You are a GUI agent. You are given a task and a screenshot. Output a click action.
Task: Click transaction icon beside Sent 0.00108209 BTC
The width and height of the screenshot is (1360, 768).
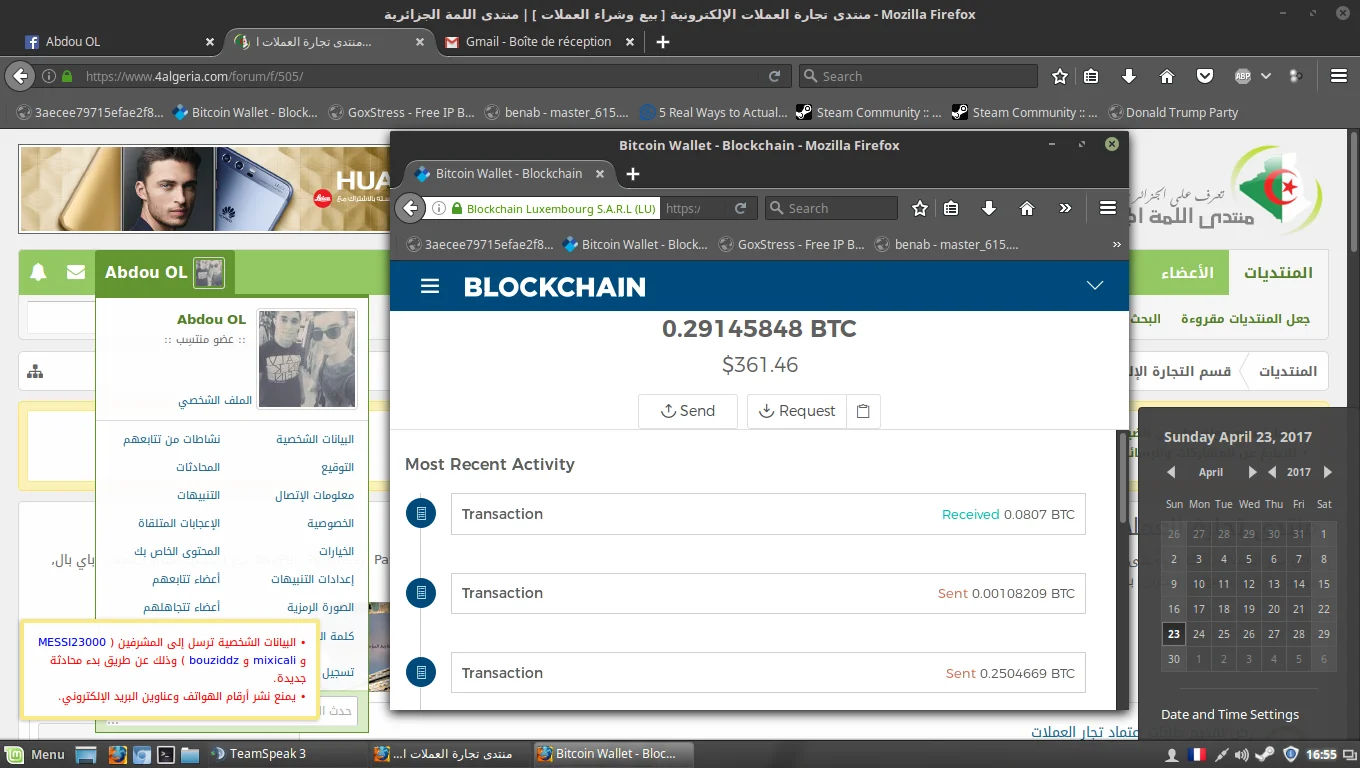coord(421,593)
